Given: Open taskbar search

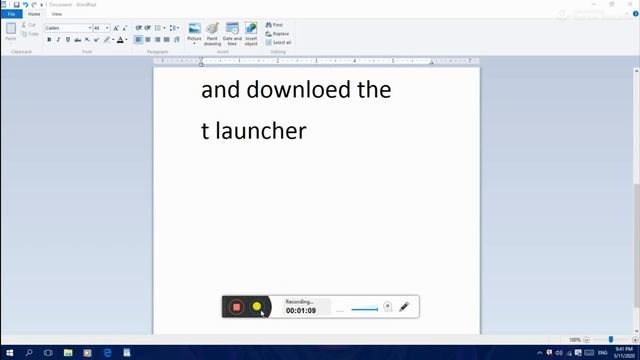Looking at the screenshot, I should (29, 353).
